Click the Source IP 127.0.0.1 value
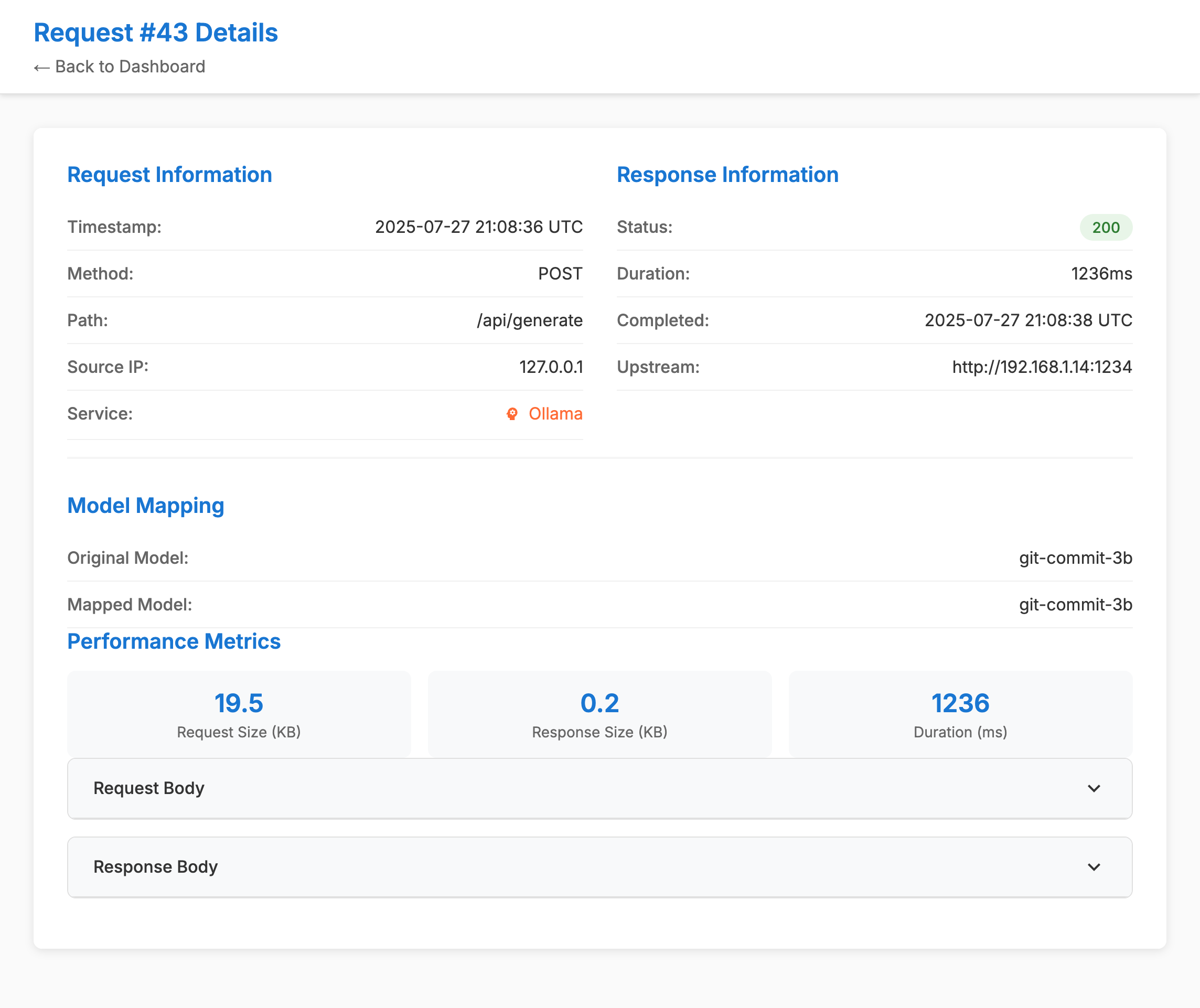The height and width of the screenshot is (1008, 1200). [551, 367]
